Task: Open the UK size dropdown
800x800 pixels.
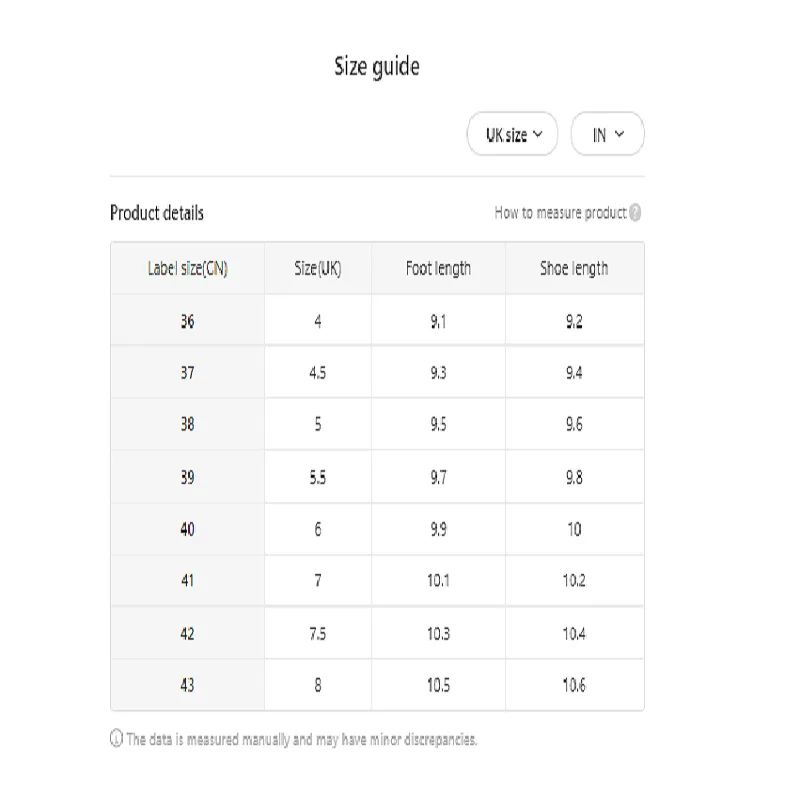Action: coord(512,134)
